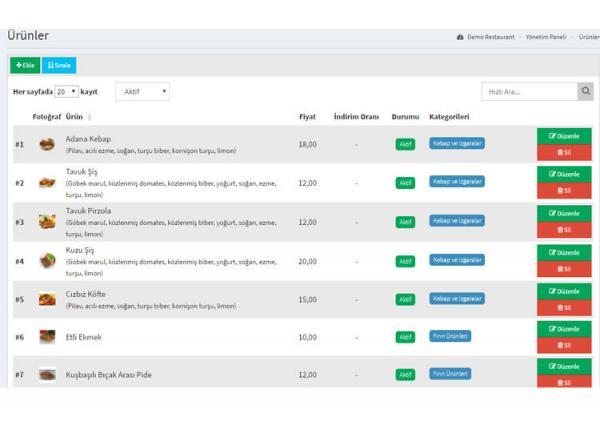Edit Adana Kebap with Düzenle
This screenshot has height=422, width=600.
pos(564,136)
